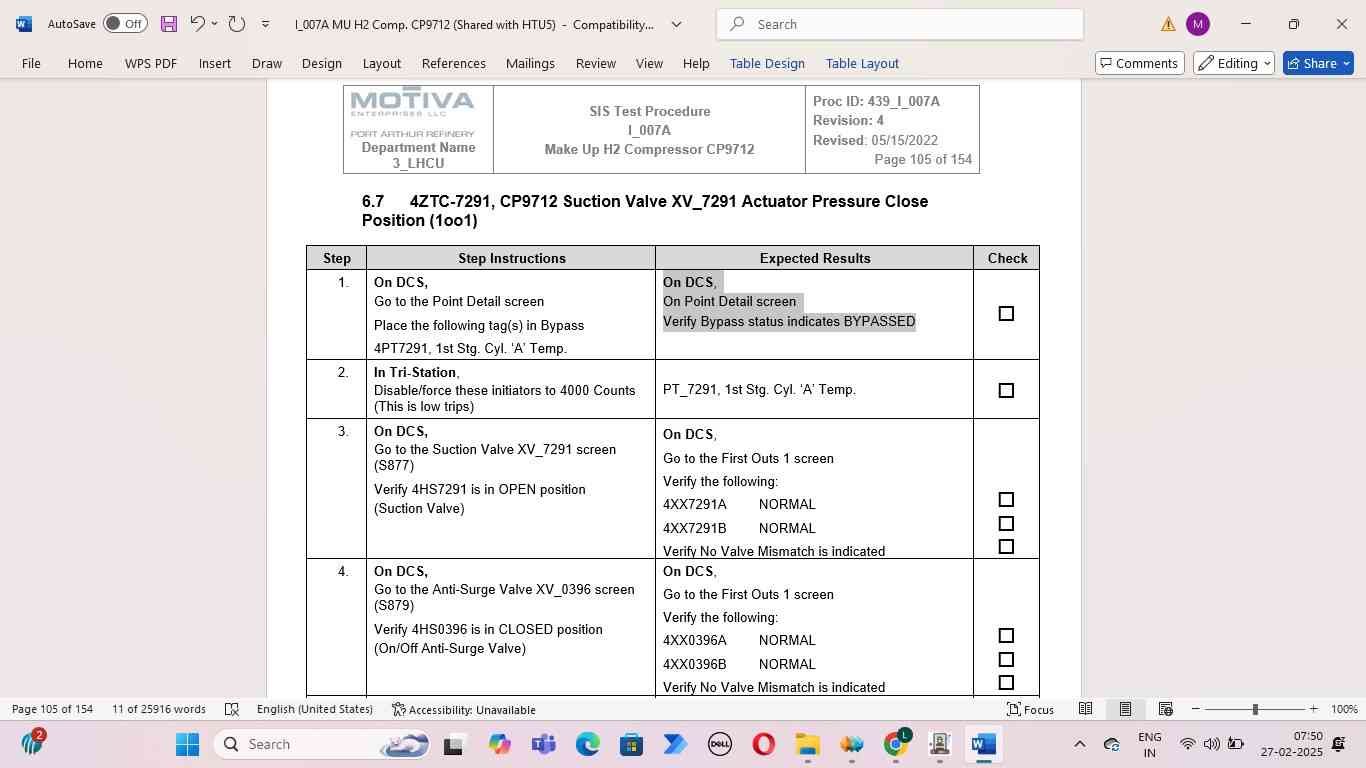Screen dimensions: 1366x768
Task: Click the zoom in plus button
Action: coord(1313,709)
